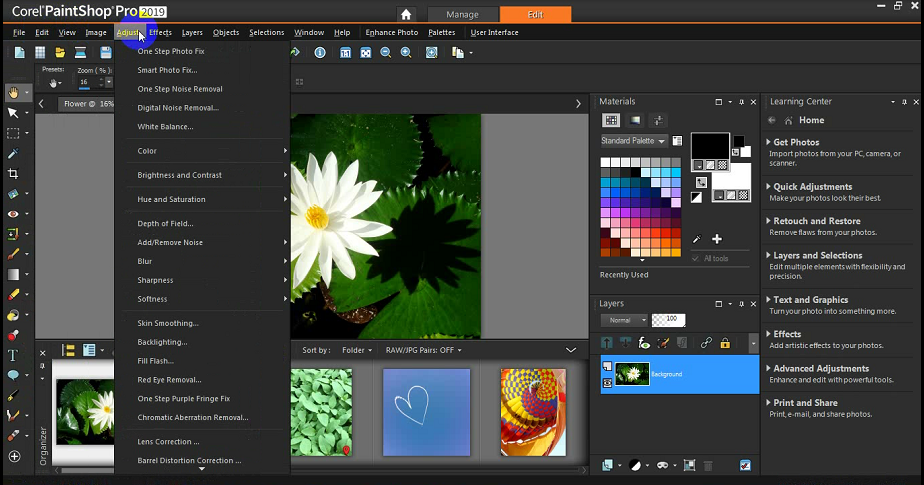924x485 pixels.
Task: Select the Pick arrow tool
Action: click(x=13, y=113)
